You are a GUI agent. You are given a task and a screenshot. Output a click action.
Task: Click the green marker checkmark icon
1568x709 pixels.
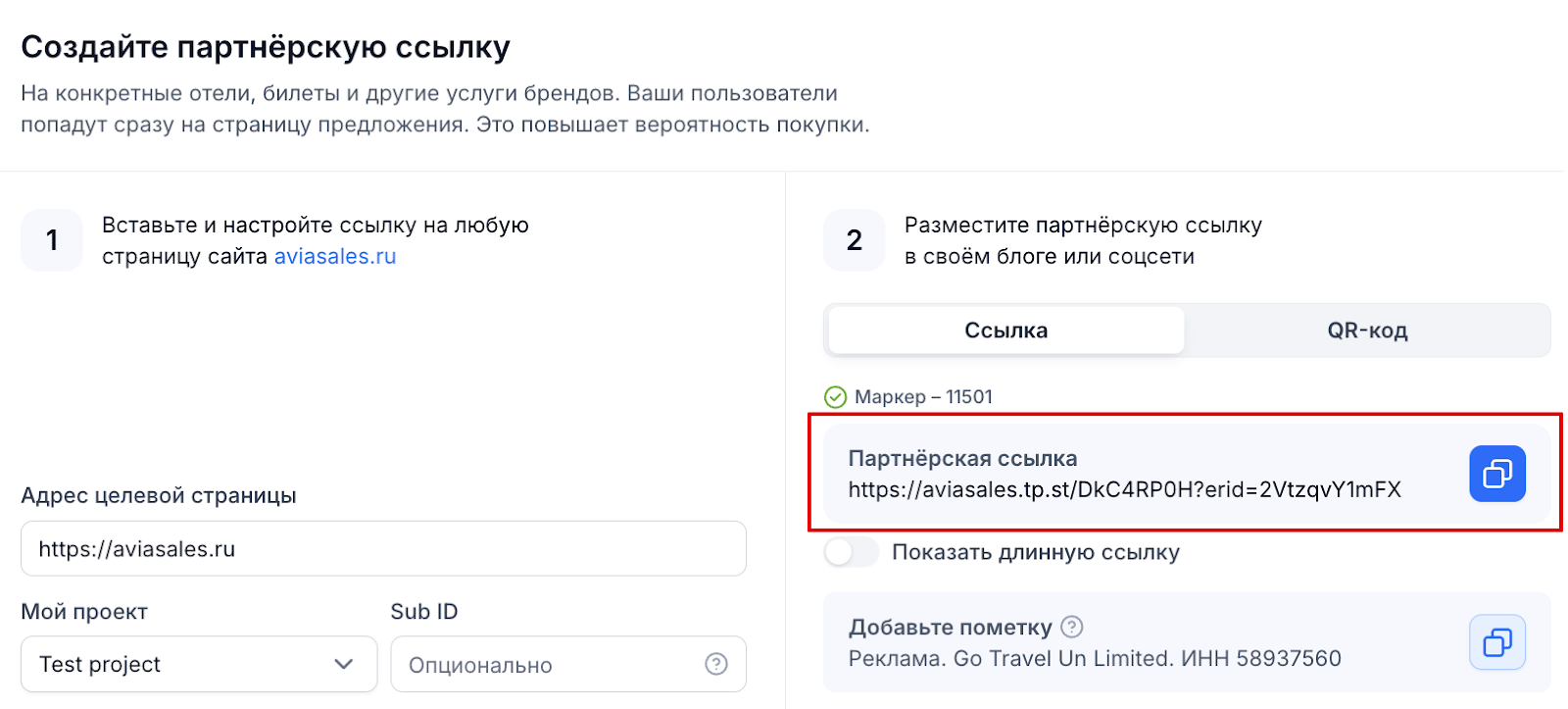pos(835,396)
